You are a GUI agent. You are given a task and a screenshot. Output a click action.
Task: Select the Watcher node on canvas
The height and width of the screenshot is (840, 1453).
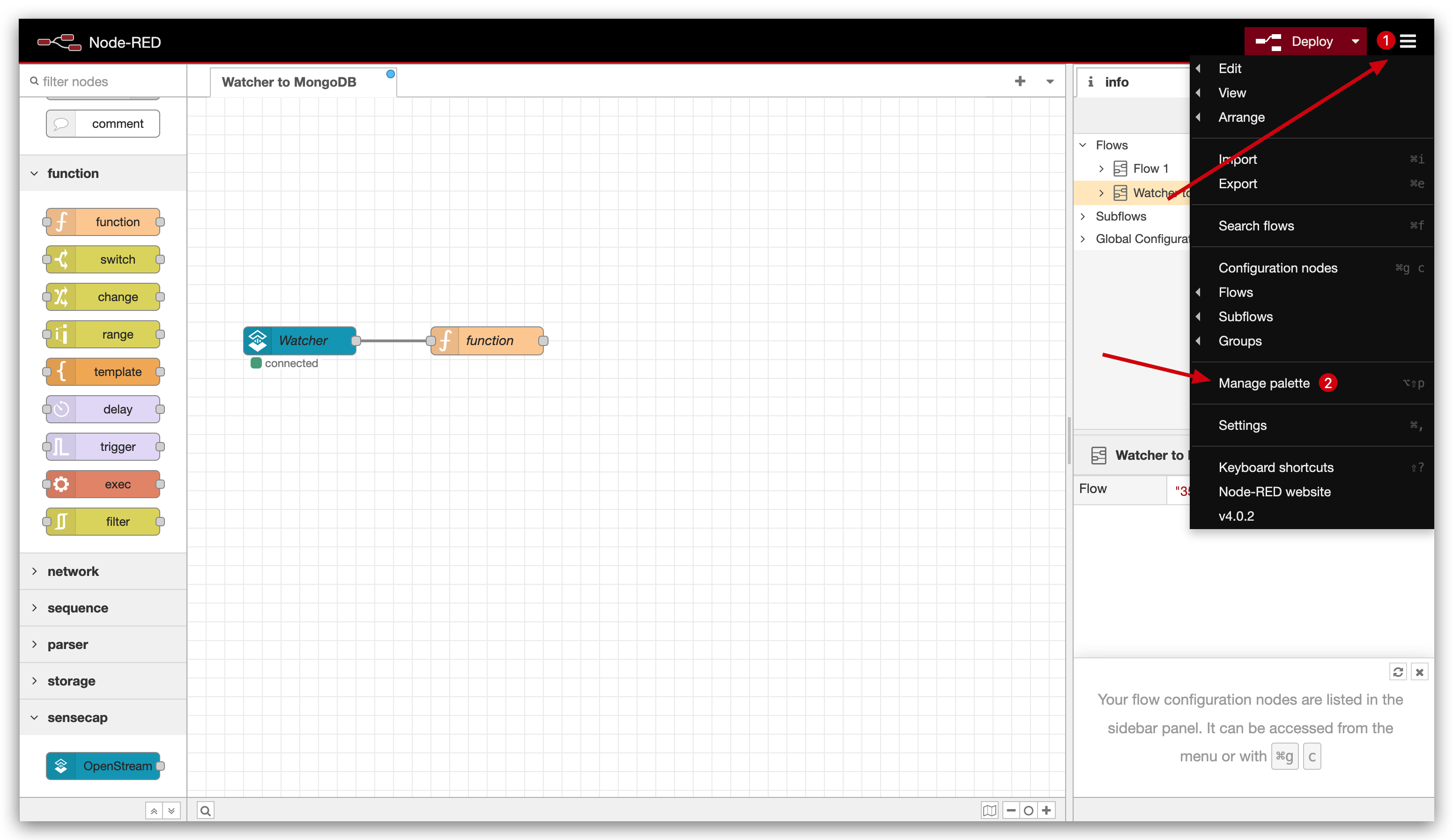[x=300, y=341]
